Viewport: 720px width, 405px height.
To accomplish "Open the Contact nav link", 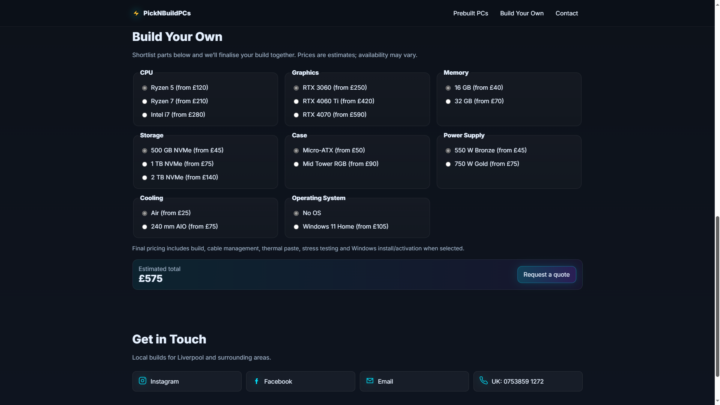I will coord(566,13).
